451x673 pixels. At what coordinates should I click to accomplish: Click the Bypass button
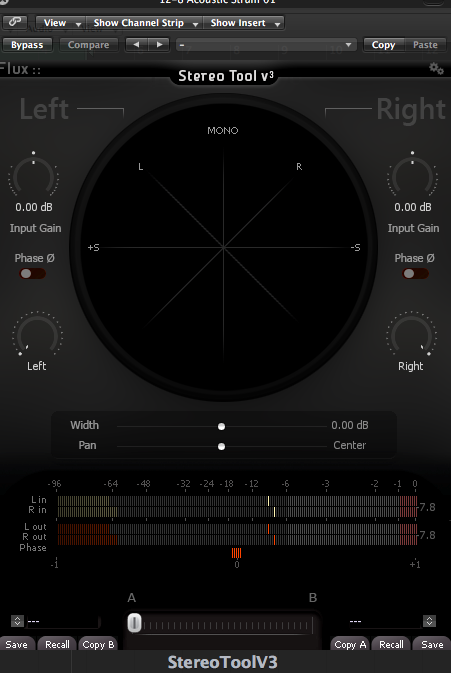tap(27, 45)
